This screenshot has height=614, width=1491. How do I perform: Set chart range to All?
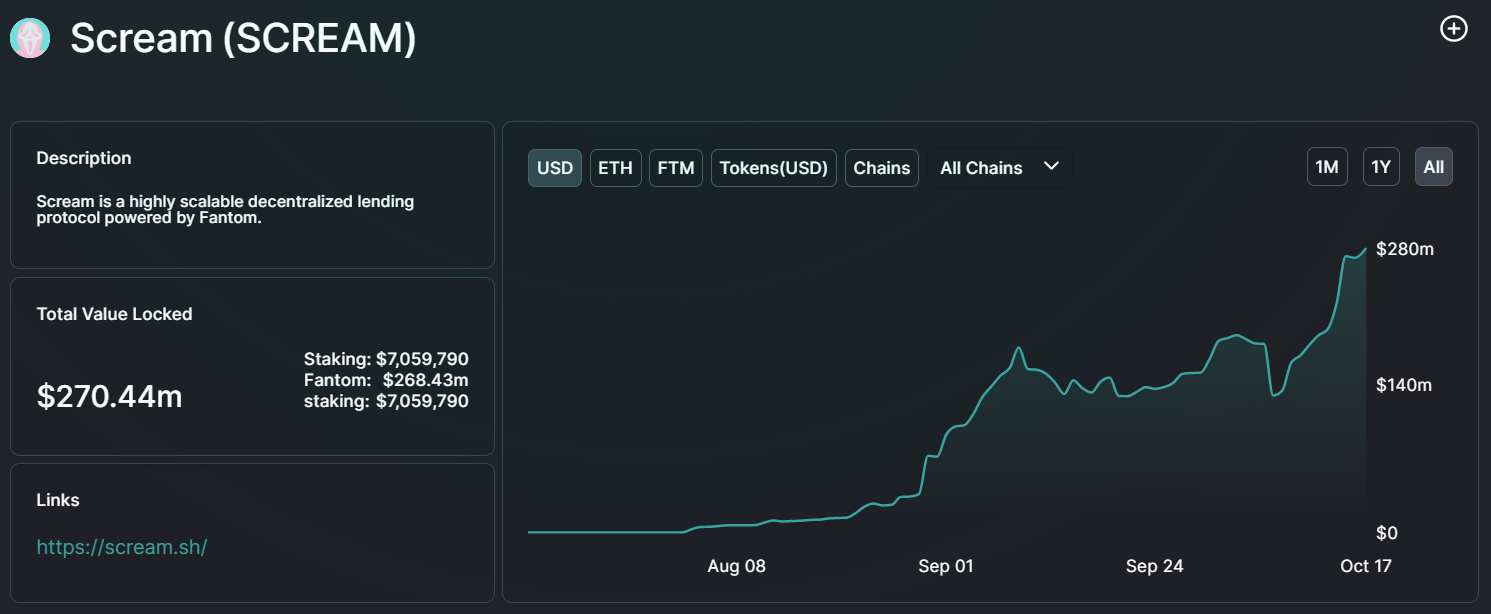1434,167
